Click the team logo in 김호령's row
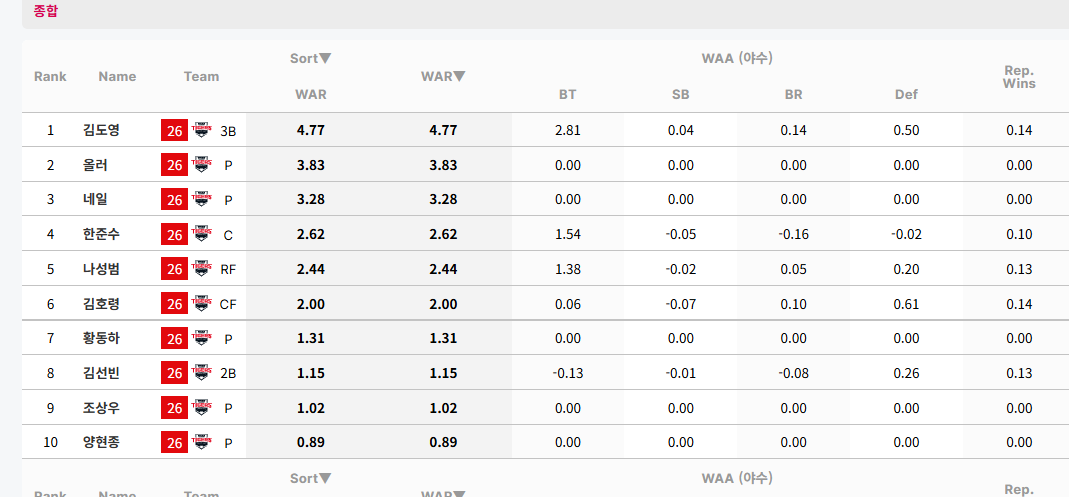This screenshot has height=497, width=1069. [201, 303]
